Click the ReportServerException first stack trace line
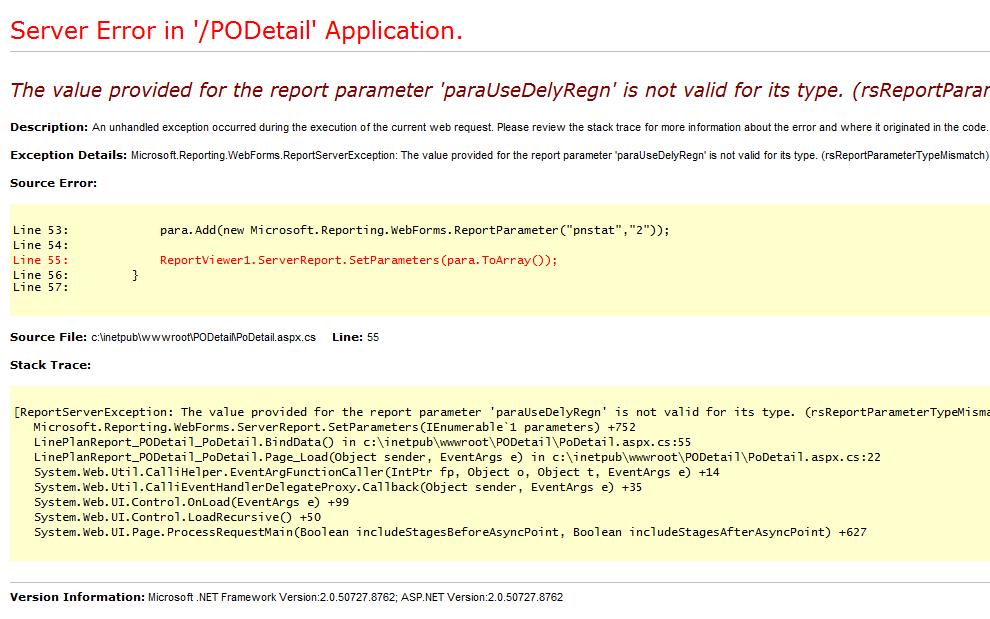The width and height of the screenshot is (990, 619). click(x=500, y=412)
